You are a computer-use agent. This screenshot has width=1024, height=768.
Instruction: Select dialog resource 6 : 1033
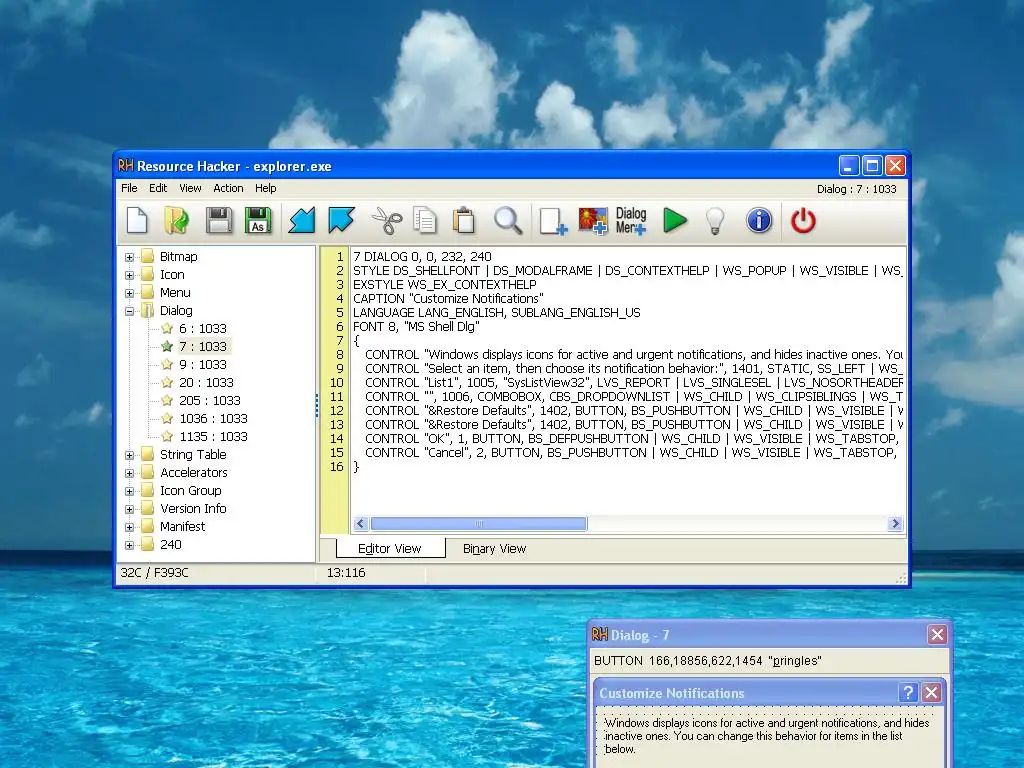click(202, 328)
